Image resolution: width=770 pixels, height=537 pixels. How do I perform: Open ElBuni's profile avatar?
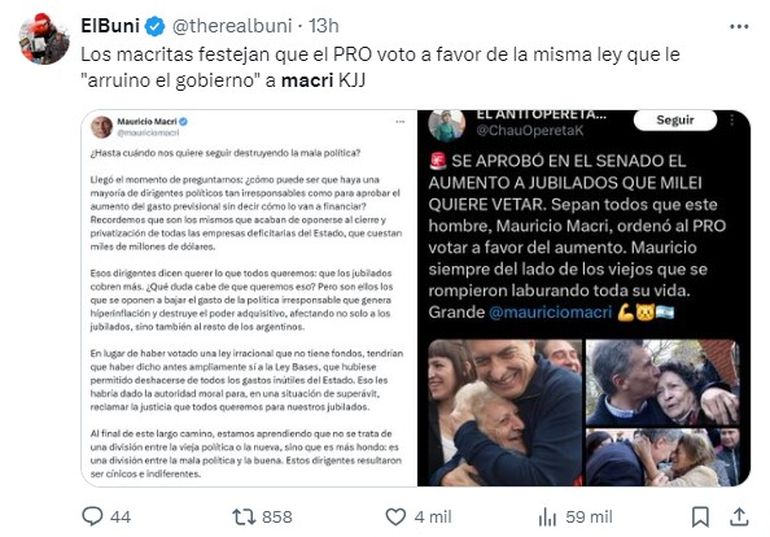tap(44, 39)
